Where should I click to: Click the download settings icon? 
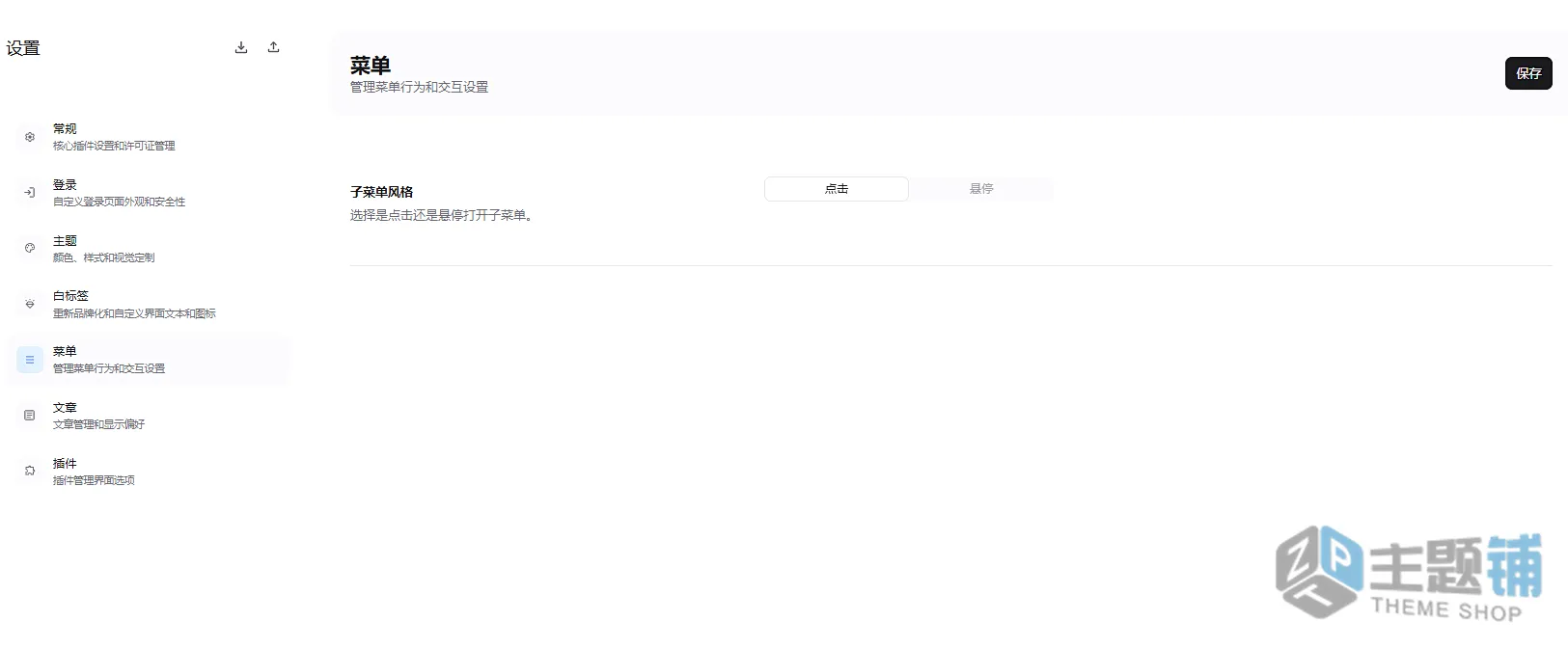point(241,47)
